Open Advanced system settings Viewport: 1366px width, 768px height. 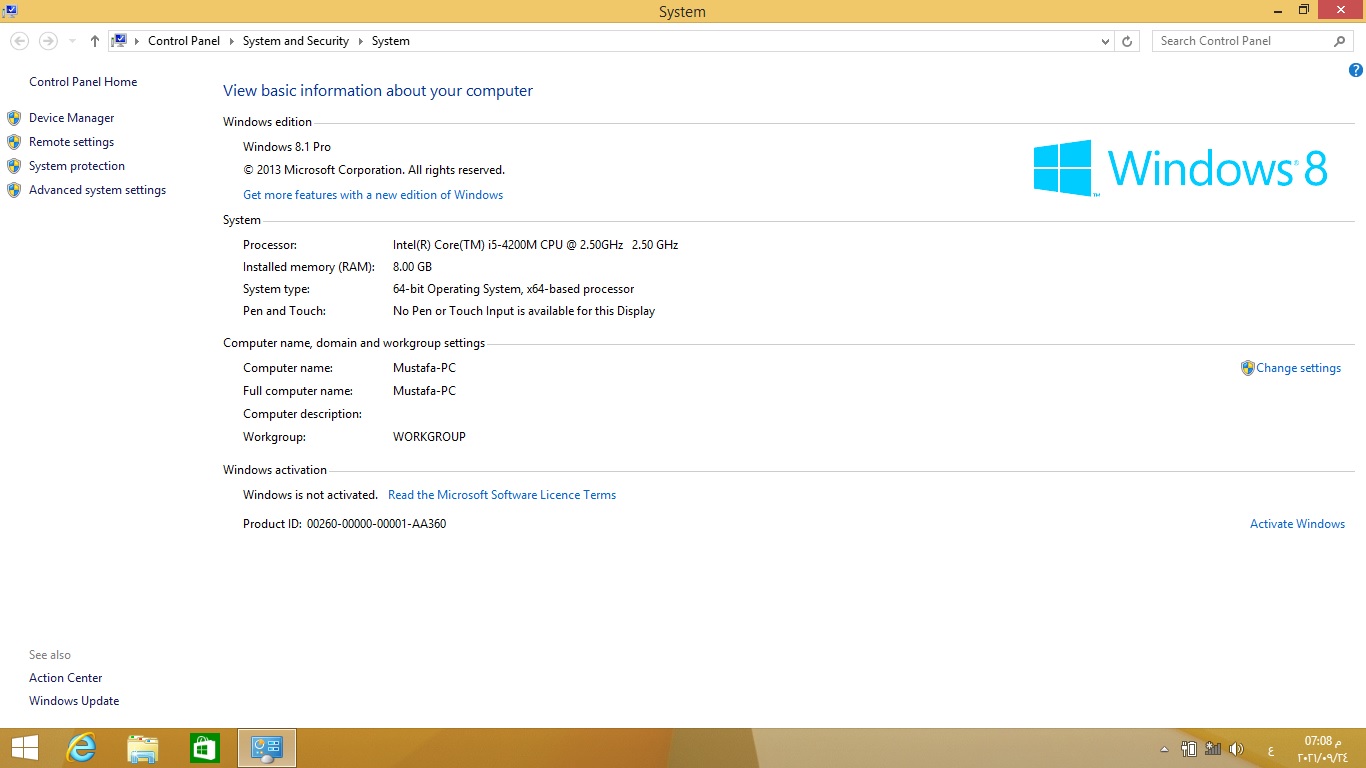97,190
